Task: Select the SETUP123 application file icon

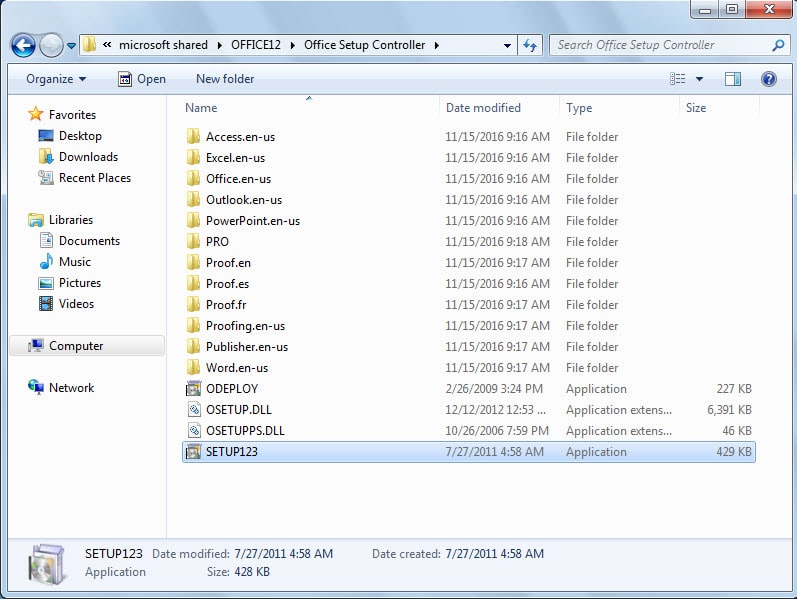Action: pos(194,452)
